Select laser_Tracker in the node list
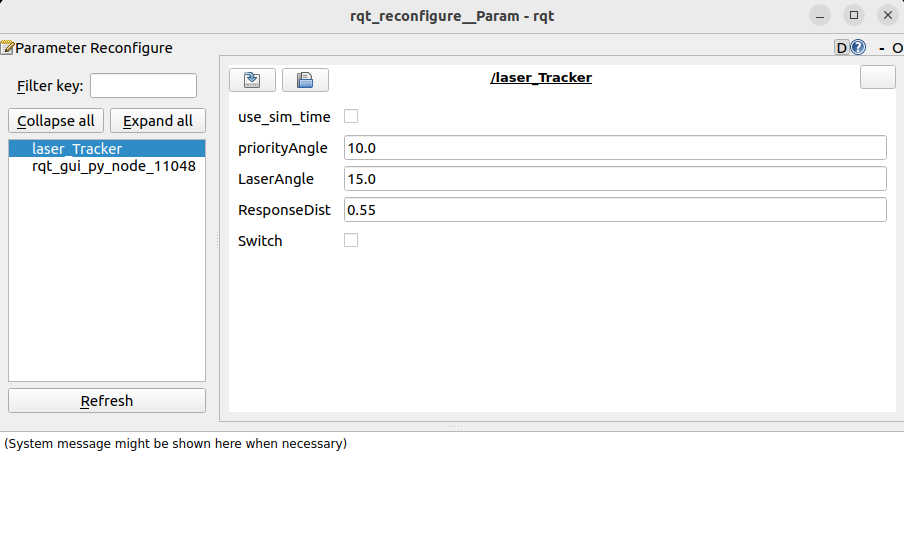This screenshot has height=553, width=904. coord(107,149)
